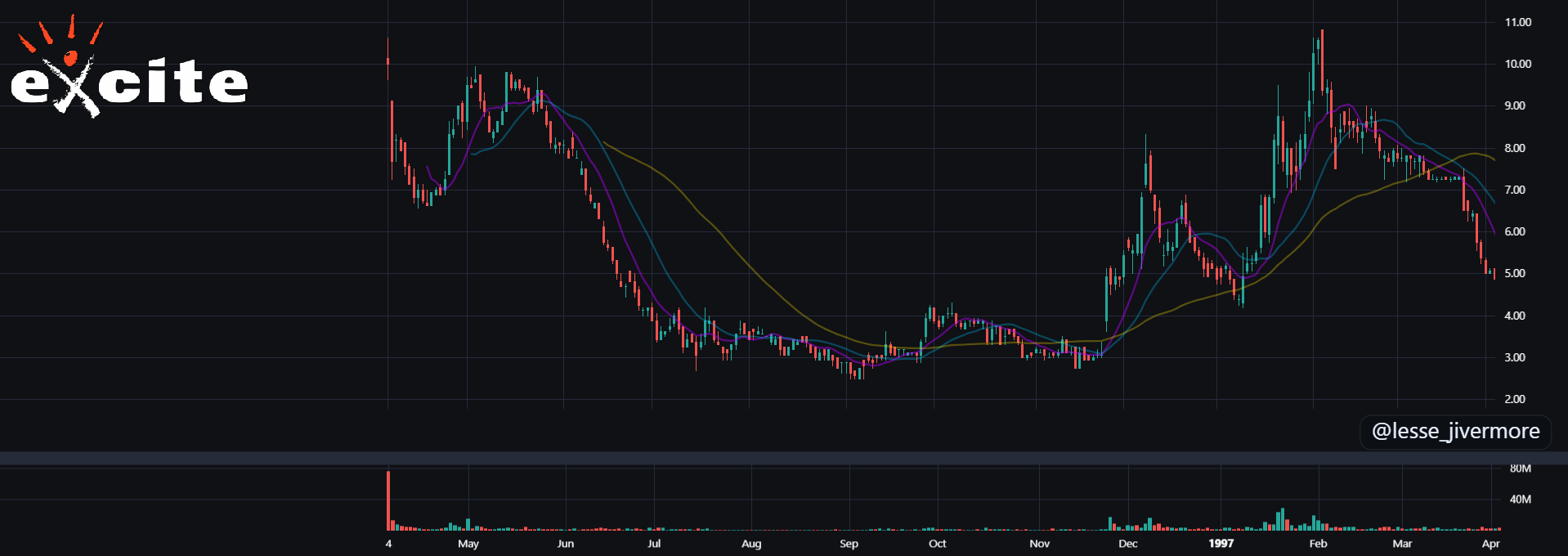Image resolution: width=1568 pixels, height=556 pixels.
Task: Click the May date label on time axis
Action: click(468, 544)
